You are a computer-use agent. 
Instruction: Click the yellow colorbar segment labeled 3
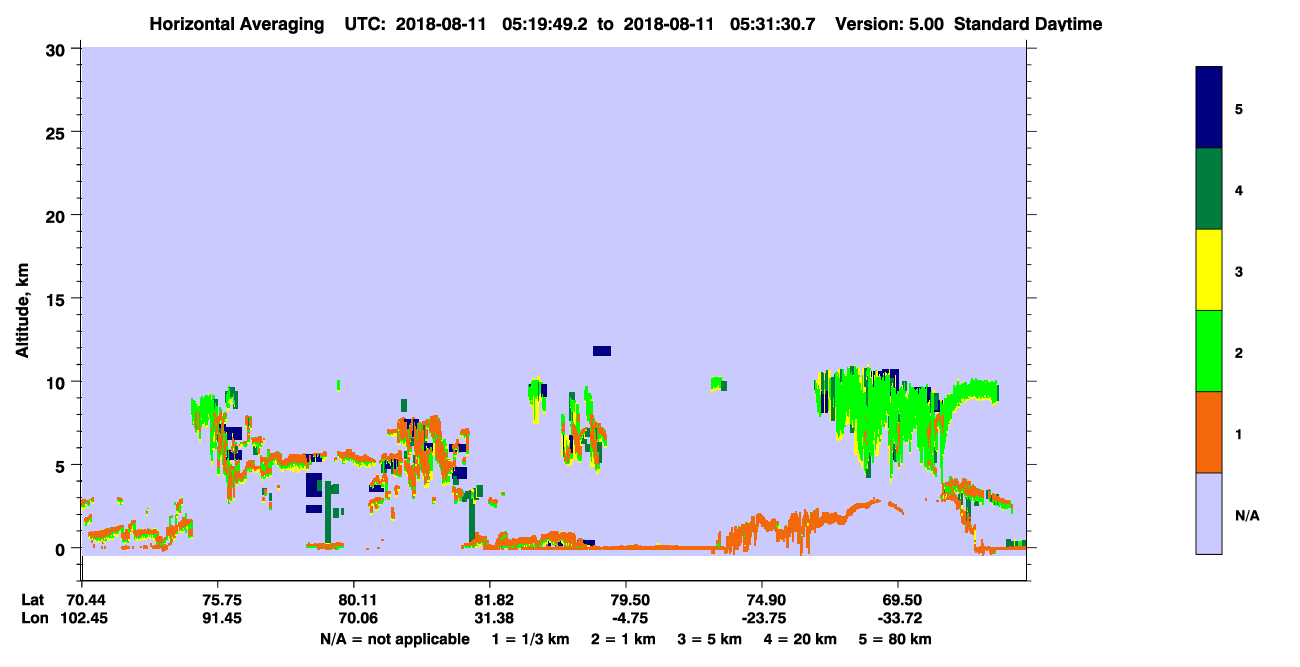pos(1209,270)
